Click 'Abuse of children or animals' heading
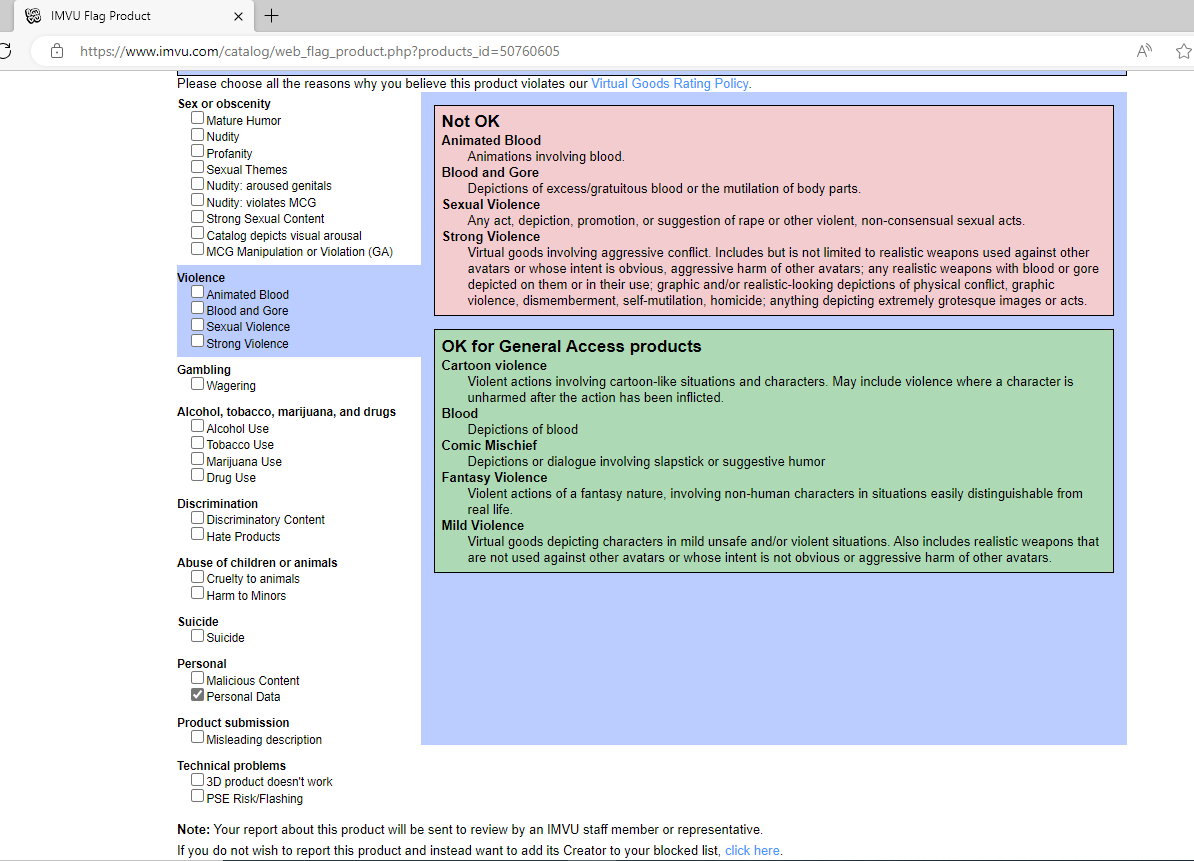This screenshot has height=861, width=1194. point(257,563)
